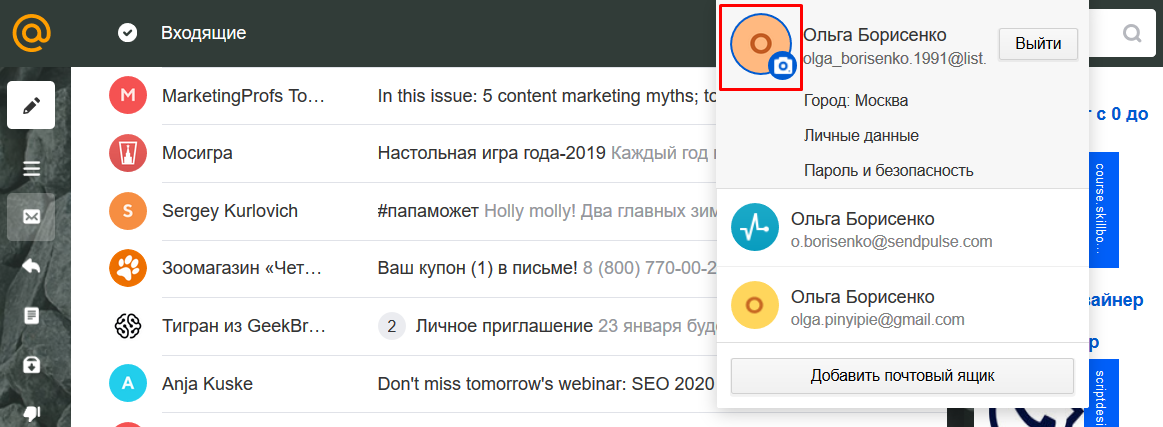
Task: Click the Mail.ru @ logo
Action: 32,33
